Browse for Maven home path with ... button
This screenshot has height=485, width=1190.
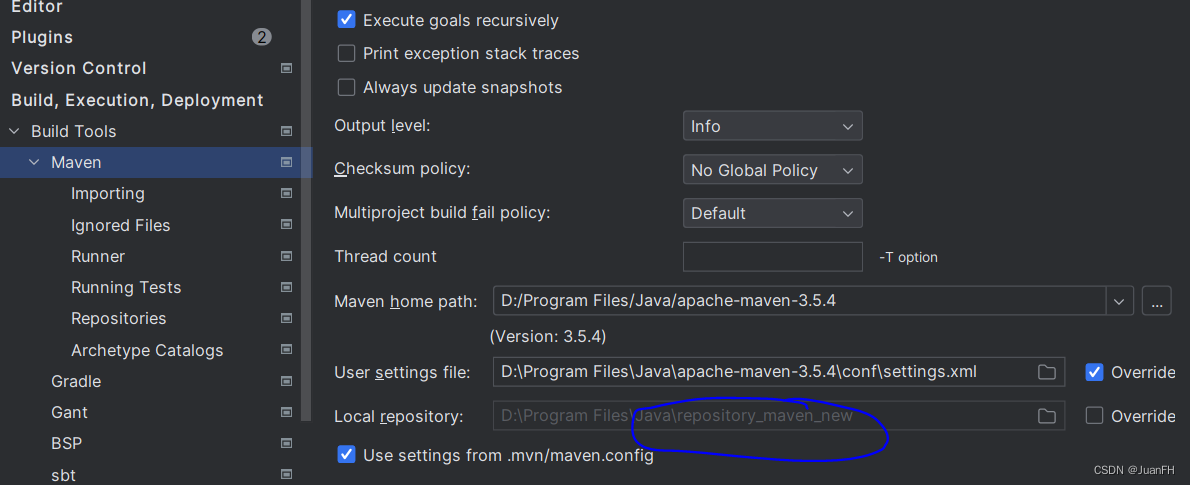tap(1157, 301)
